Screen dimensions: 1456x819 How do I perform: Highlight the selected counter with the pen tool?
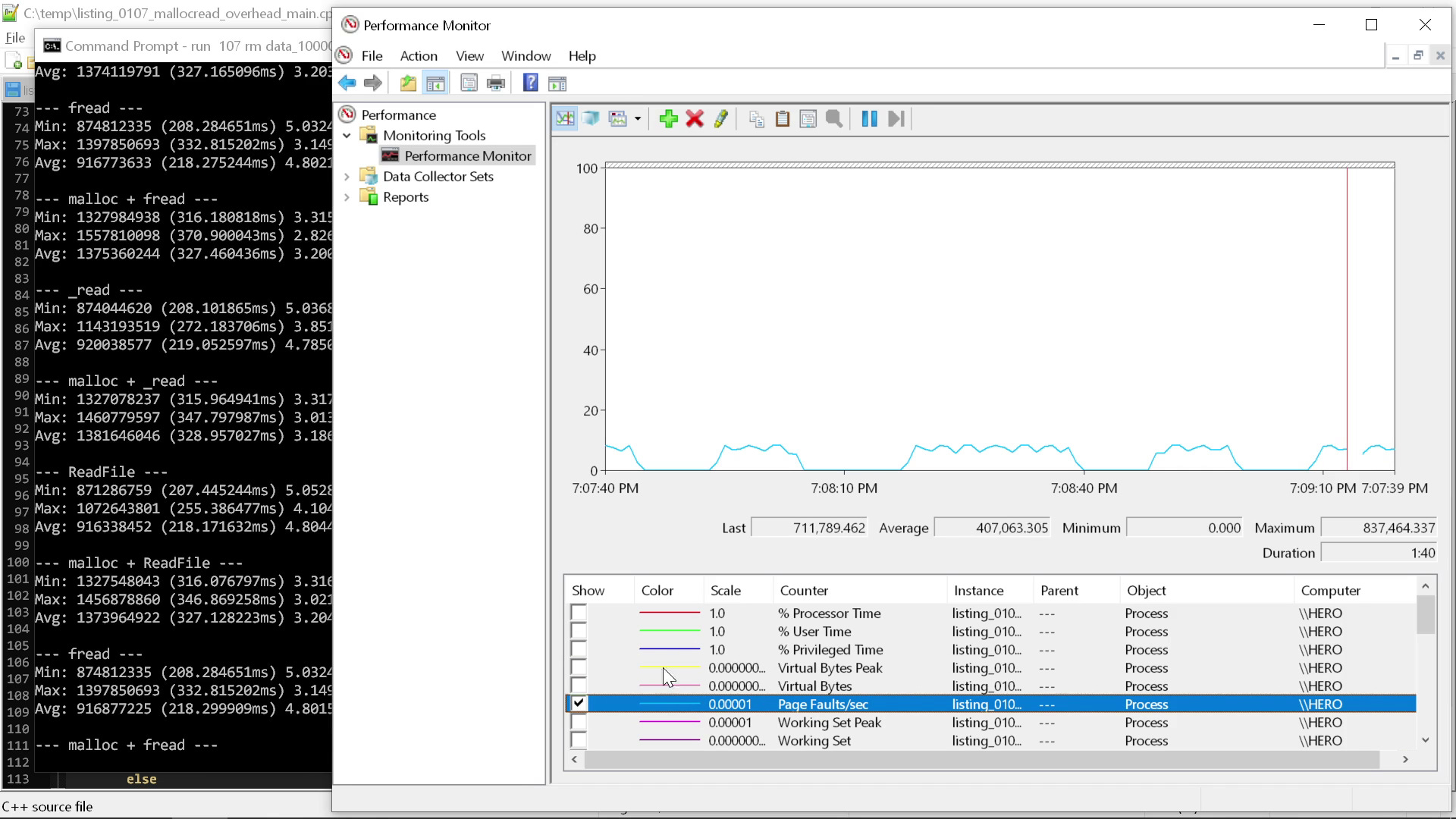tap(720, 118)
